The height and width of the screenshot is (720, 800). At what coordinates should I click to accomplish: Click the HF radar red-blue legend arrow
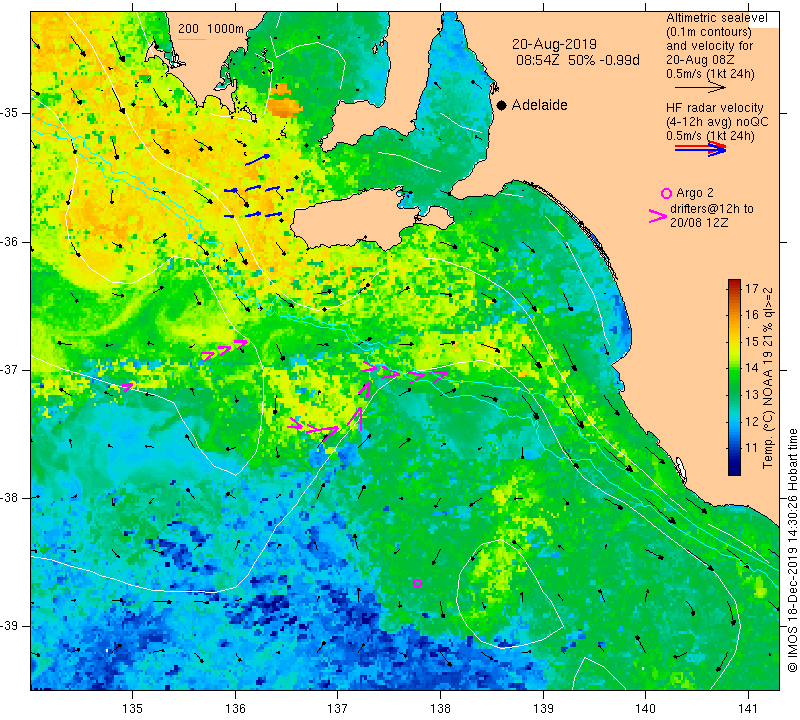coord(700,148)
